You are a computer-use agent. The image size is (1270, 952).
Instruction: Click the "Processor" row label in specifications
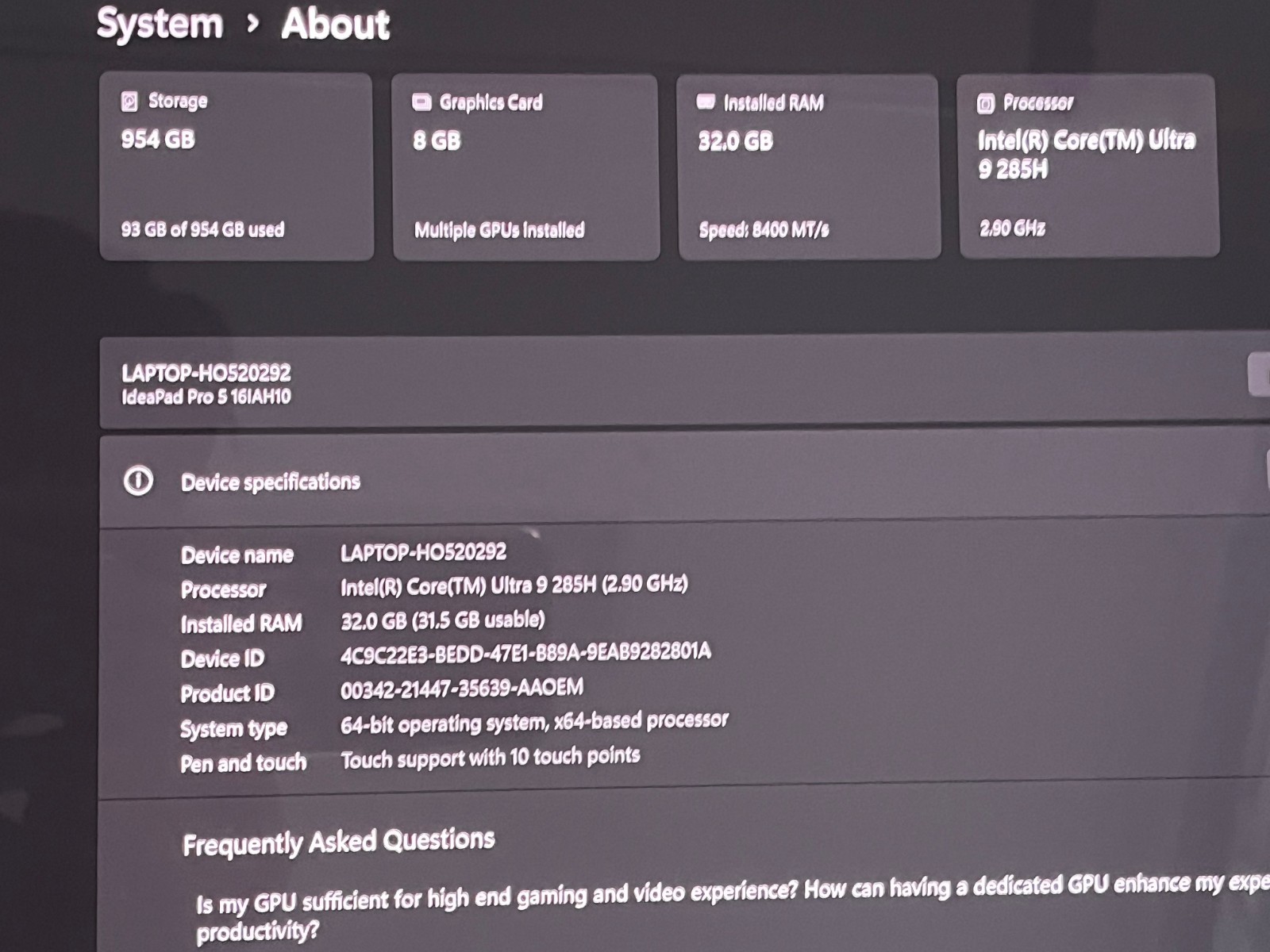224,589
